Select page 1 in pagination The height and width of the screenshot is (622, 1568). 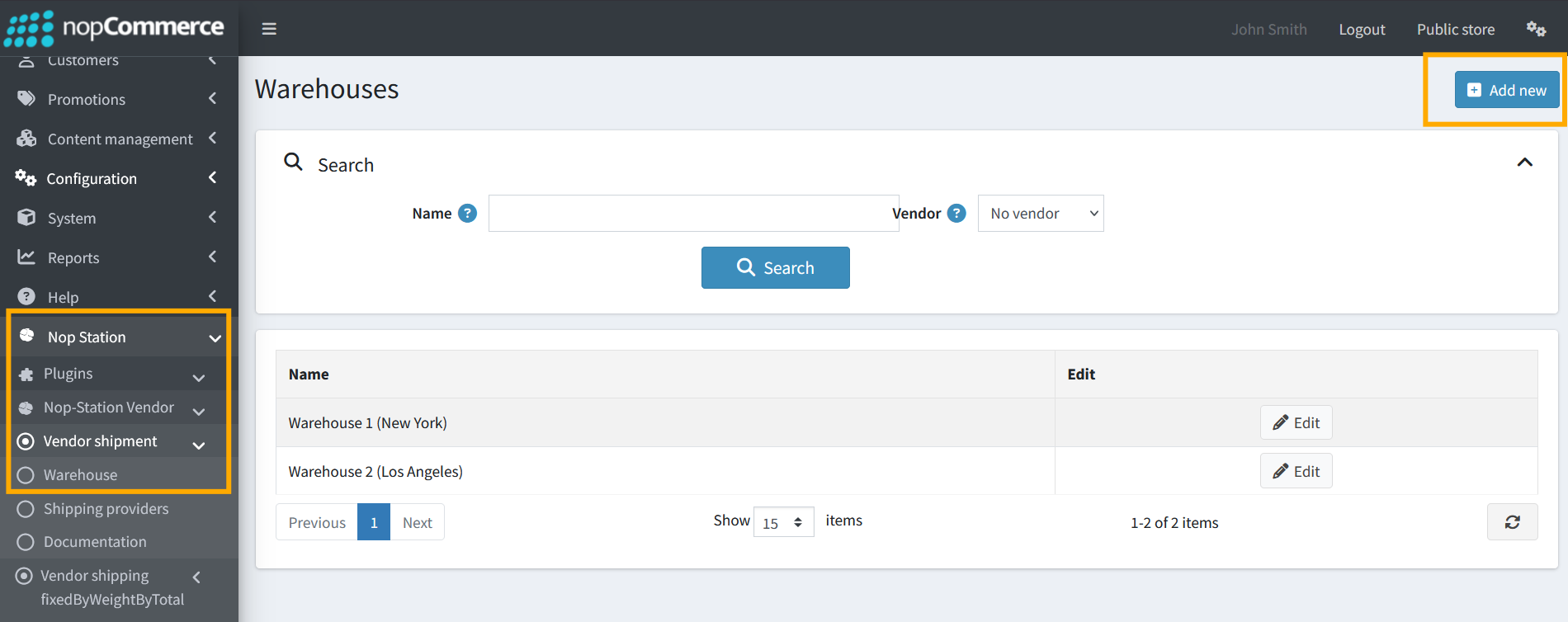pyautogui.click(x=374, y=522)
